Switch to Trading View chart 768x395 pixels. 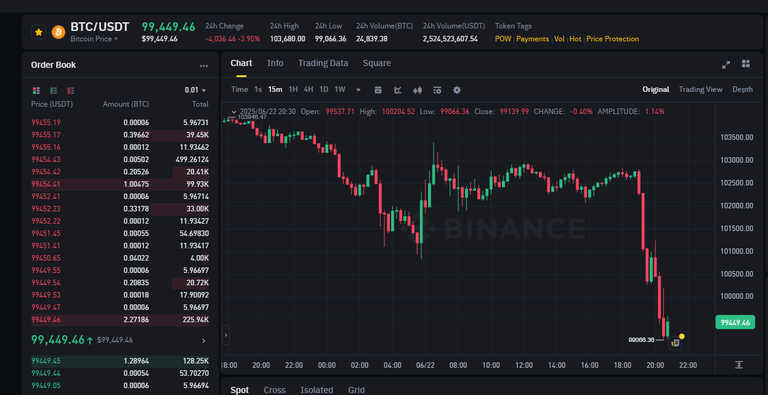(700, 90)
